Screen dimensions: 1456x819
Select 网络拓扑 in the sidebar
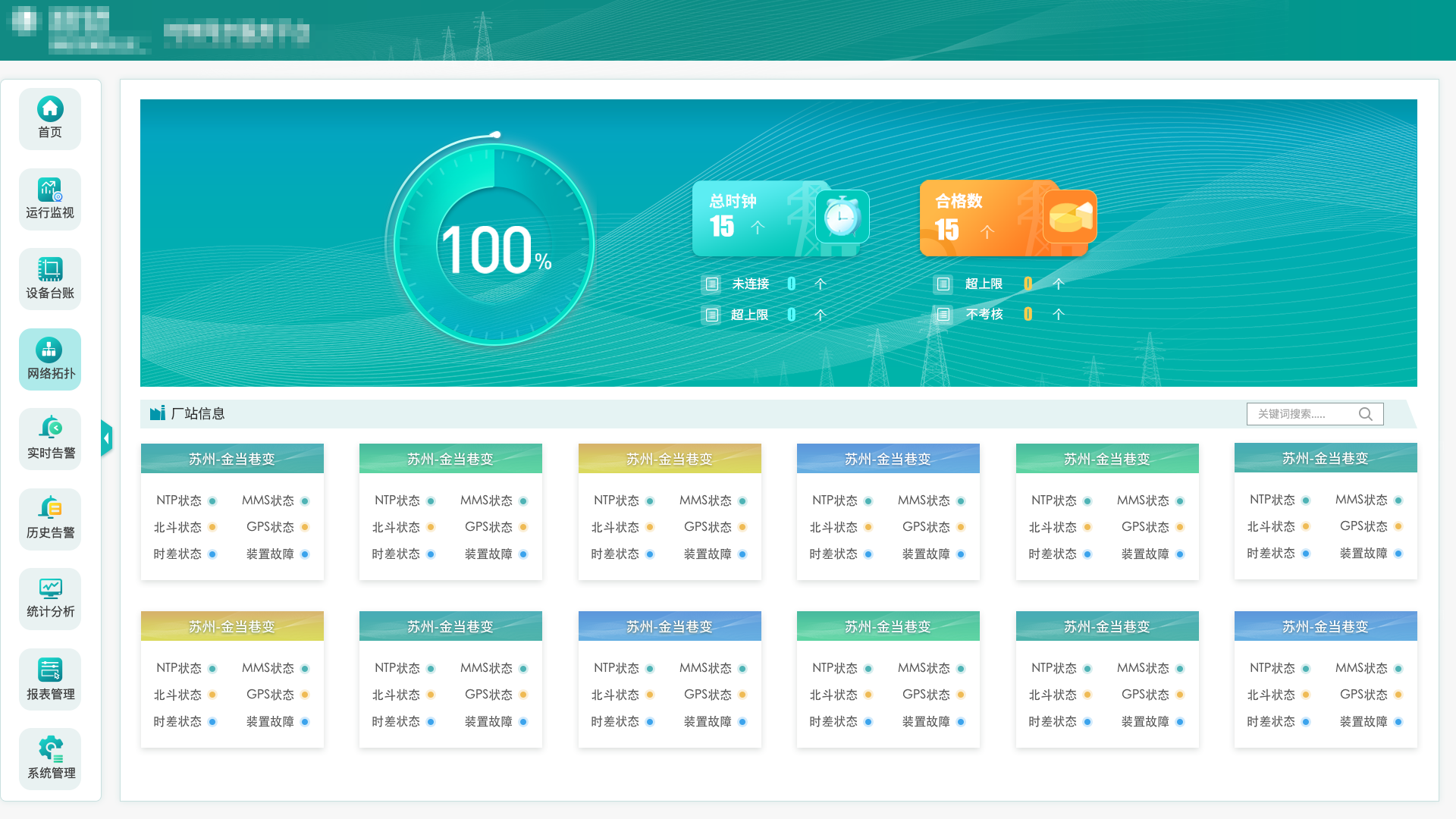[x=50, y=359]
